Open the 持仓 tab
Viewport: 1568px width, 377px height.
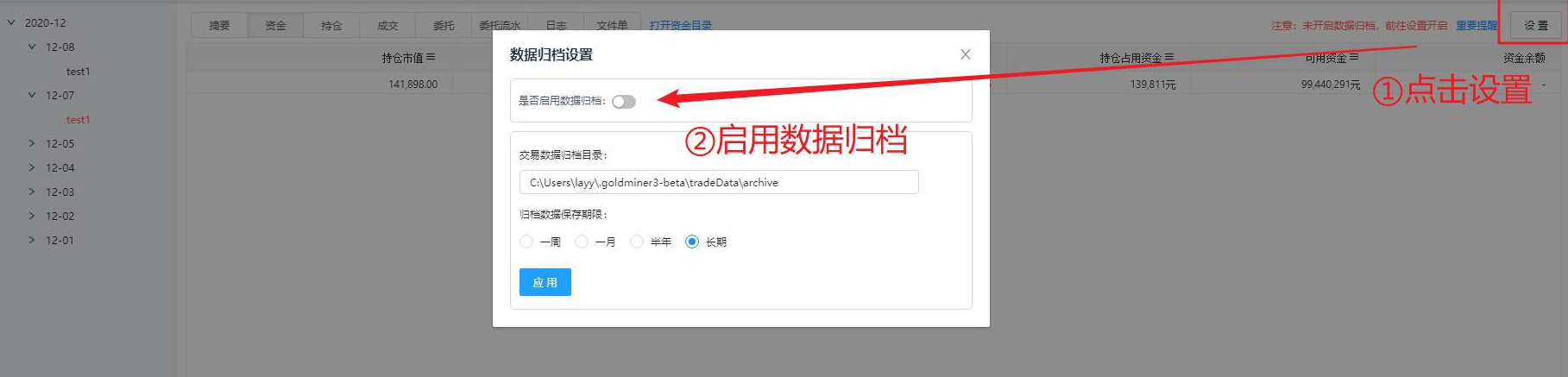pyautogui.click(x=331, y=26)
